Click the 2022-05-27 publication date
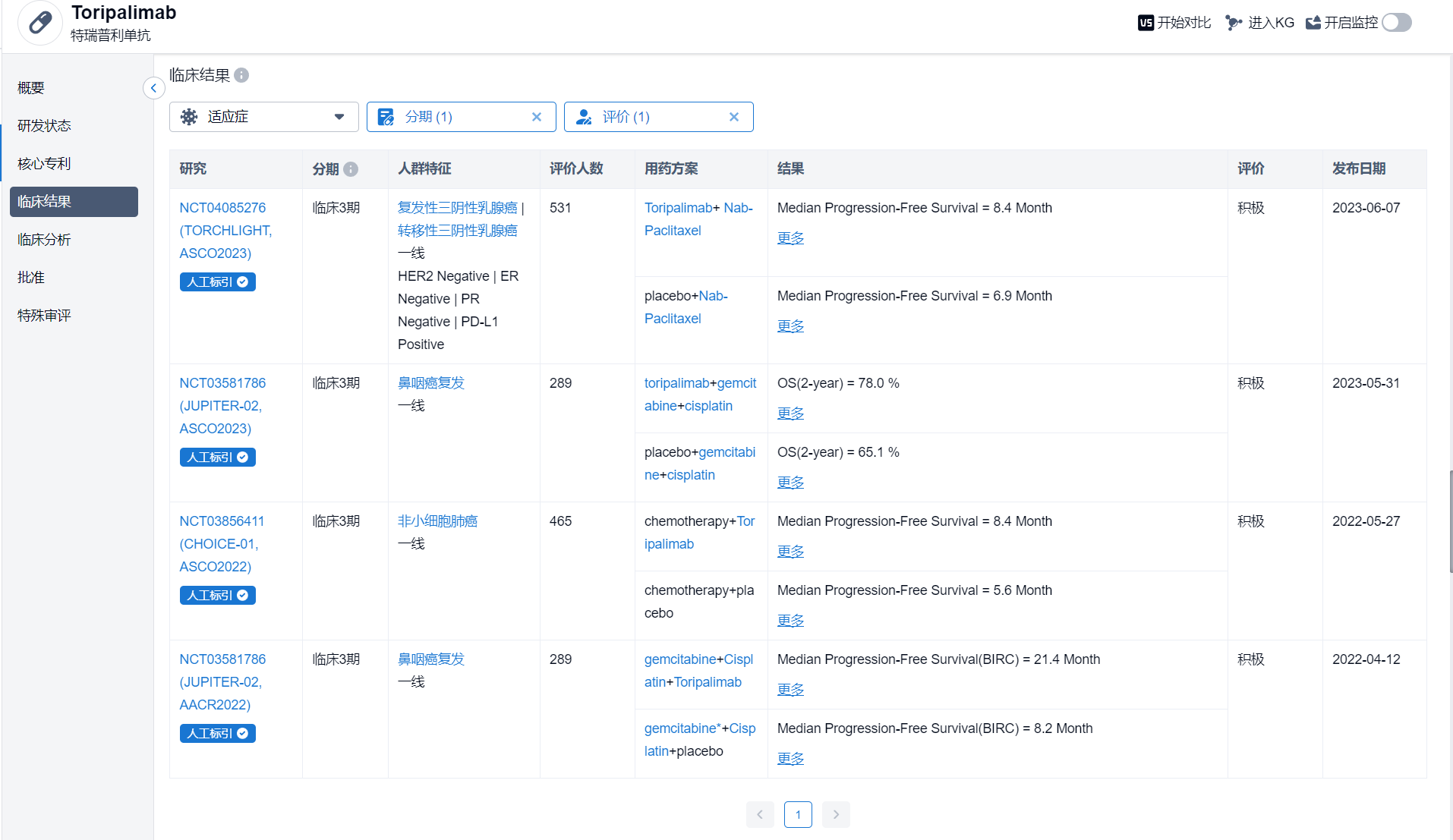 (x=1366, y=521)
